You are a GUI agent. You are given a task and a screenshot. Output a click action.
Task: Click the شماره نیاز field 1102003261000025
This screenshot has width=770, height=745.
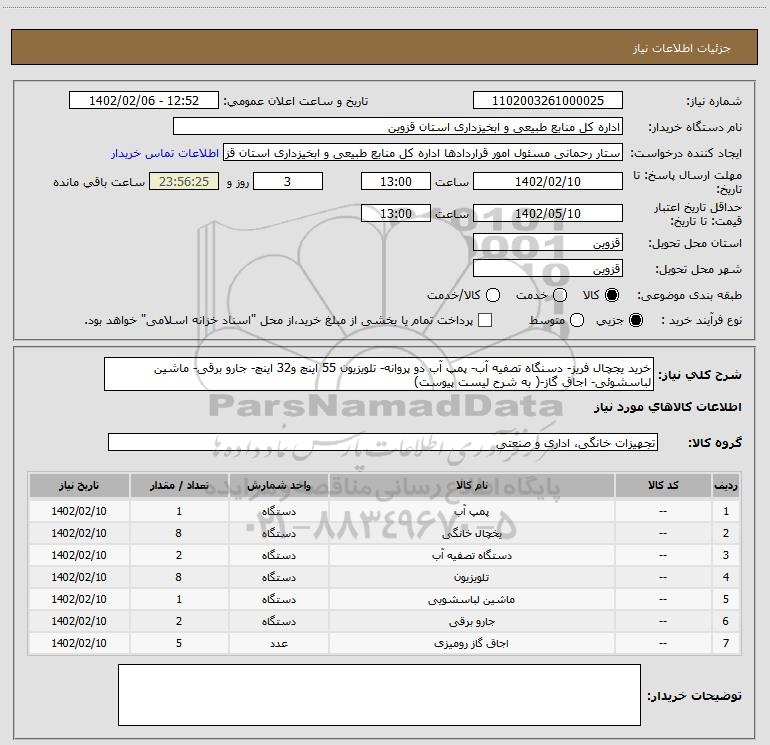pyautogui.click(x=548, y=101)
